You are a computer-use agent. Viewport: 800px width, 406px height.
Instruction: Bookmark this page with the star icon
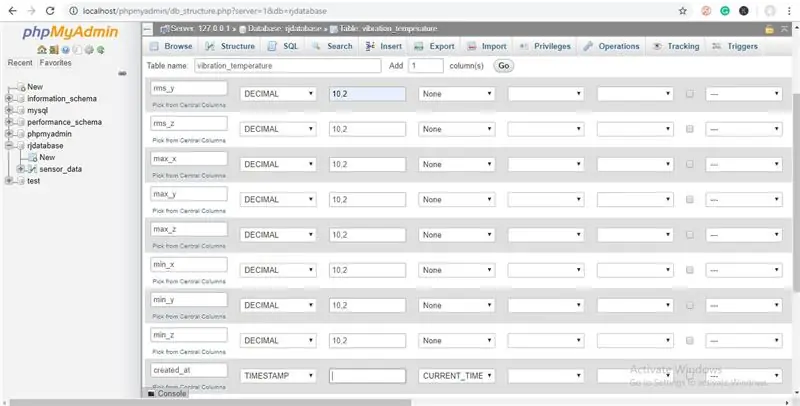pos(682,10)
